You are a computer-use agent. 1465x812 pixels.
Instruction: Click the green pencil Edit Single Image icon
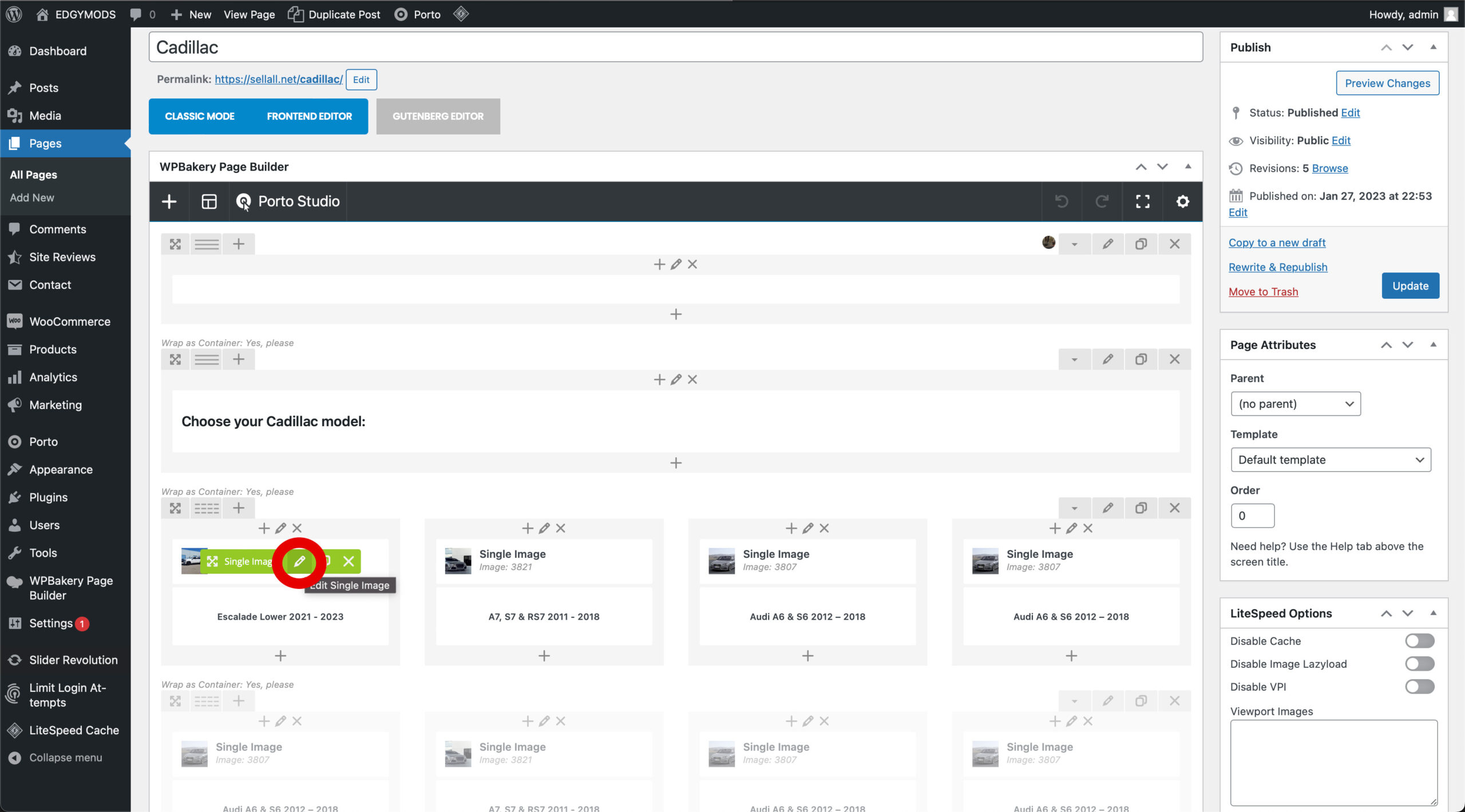click(x=299, y=561)
